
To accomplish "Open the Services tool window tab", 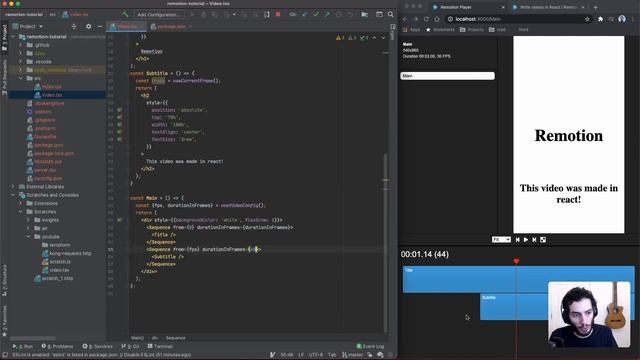I will click(98, 346).
